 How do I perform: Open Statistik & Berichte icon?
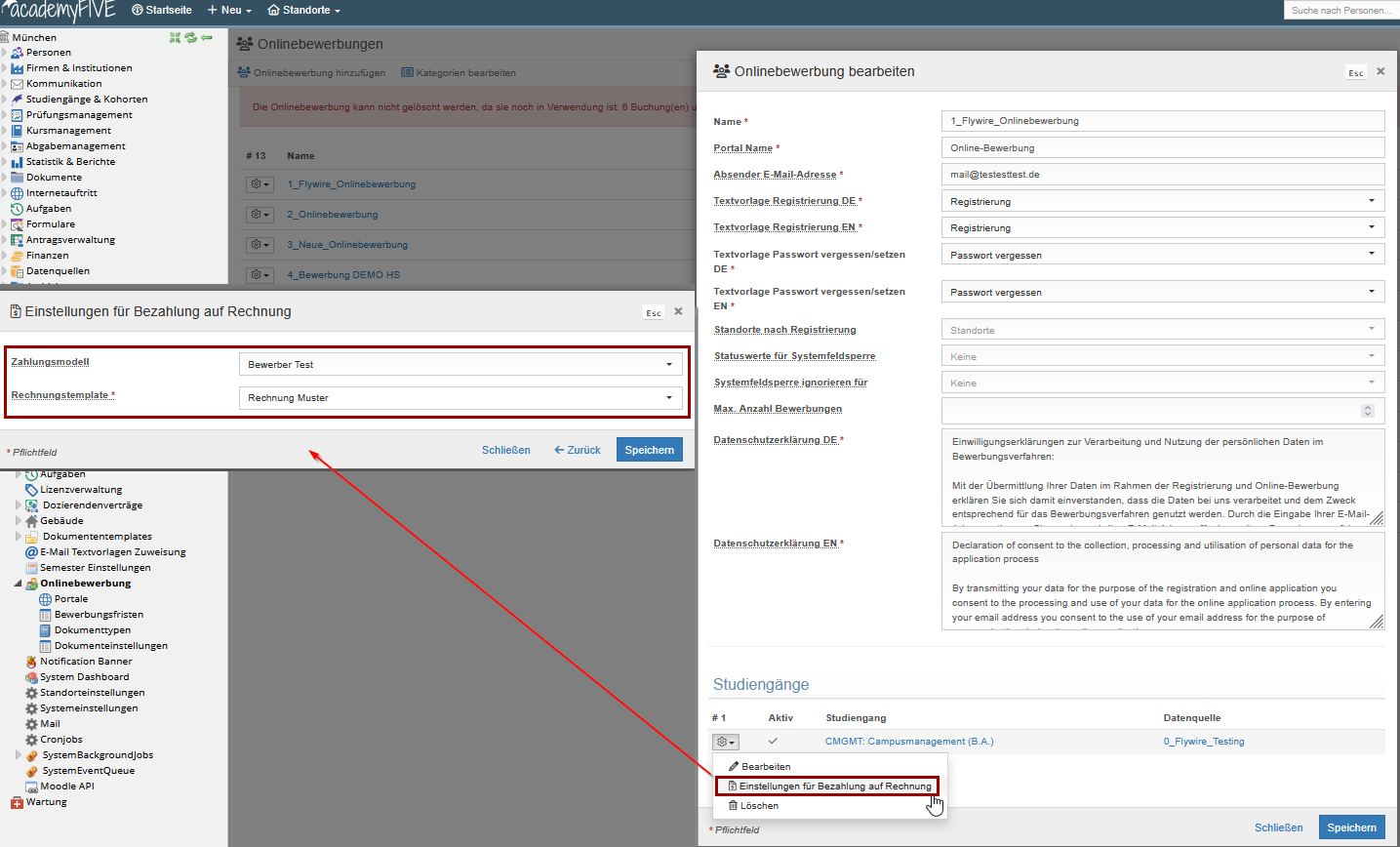[17, 162]
